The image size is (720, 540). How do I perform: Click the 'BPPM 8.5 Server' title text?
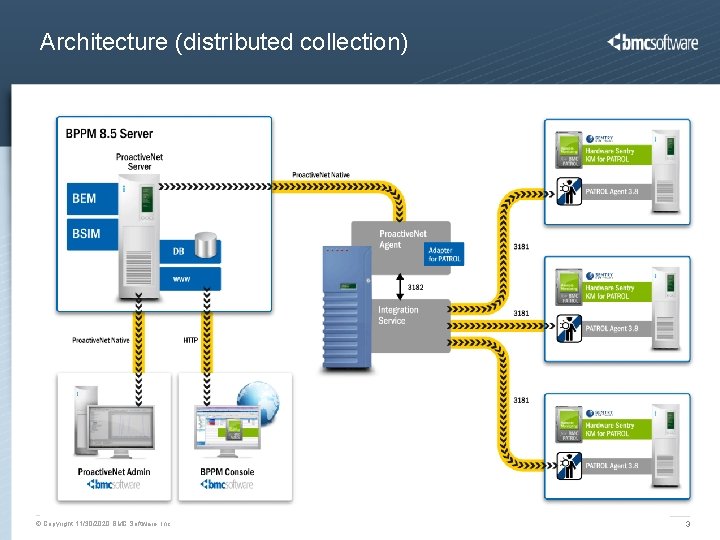point(109,134)
